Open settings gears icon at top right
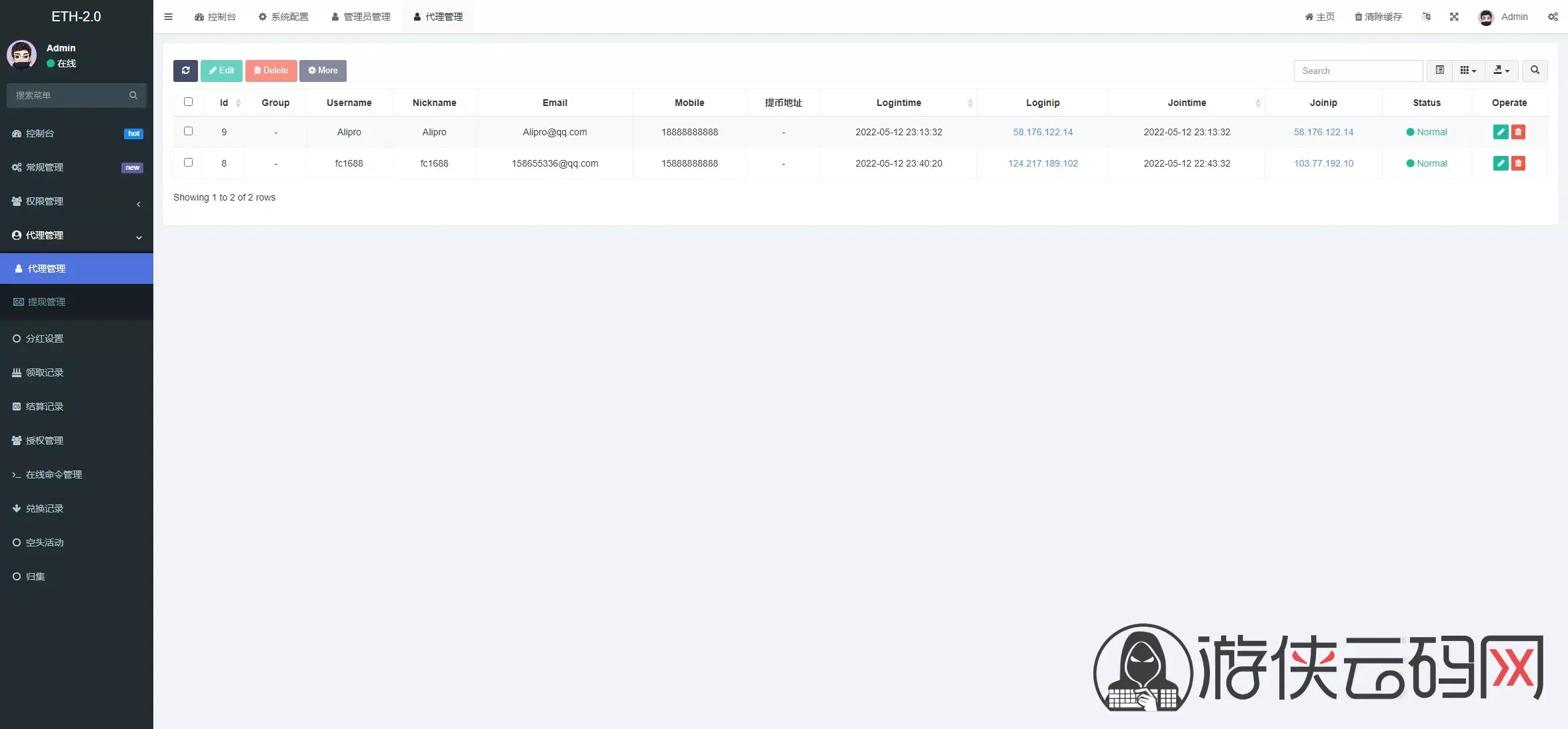1568x729 pixels. tap(1553, 17)
